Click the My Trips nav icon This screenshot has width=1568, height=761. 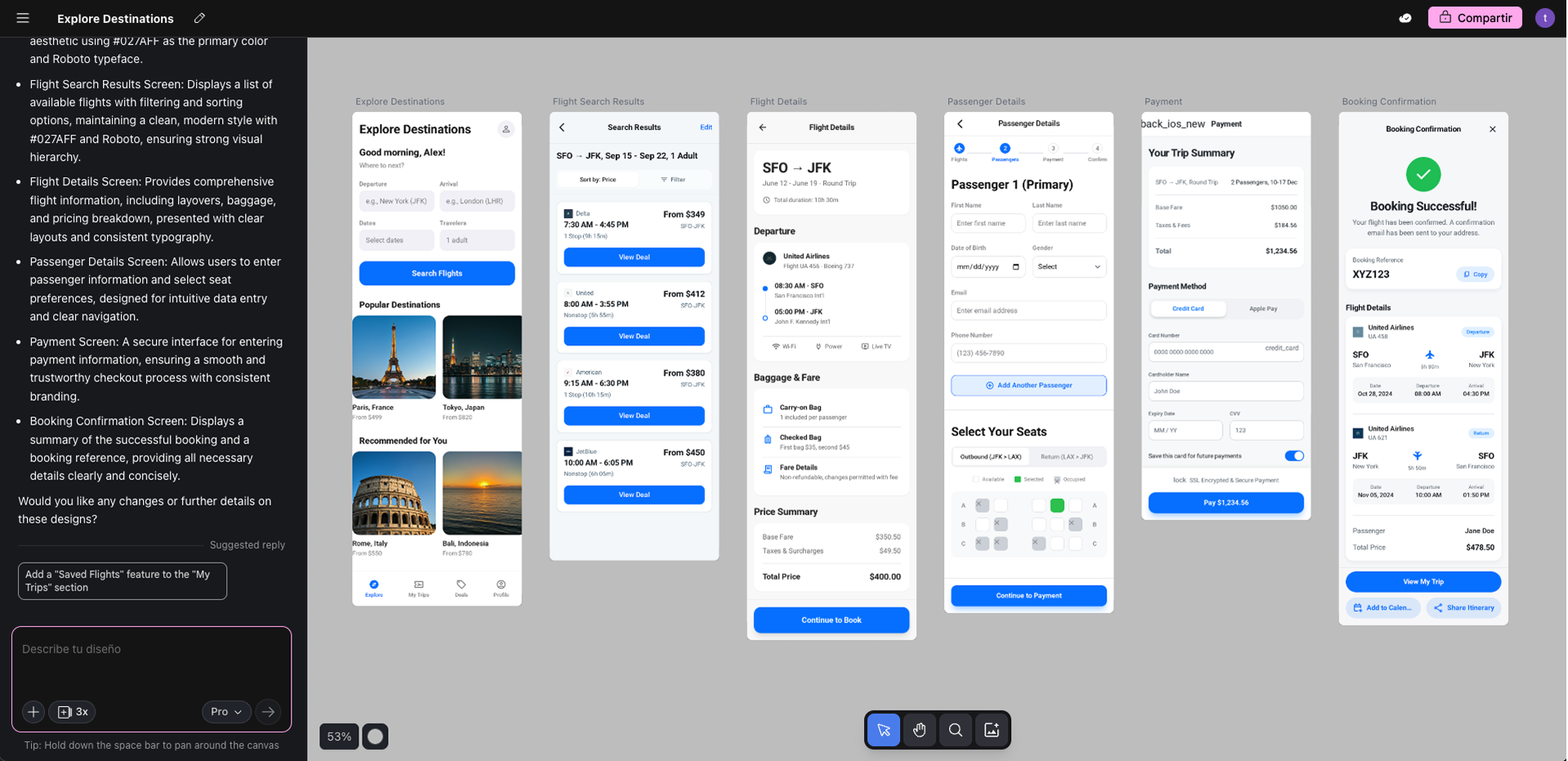(419, 585)
